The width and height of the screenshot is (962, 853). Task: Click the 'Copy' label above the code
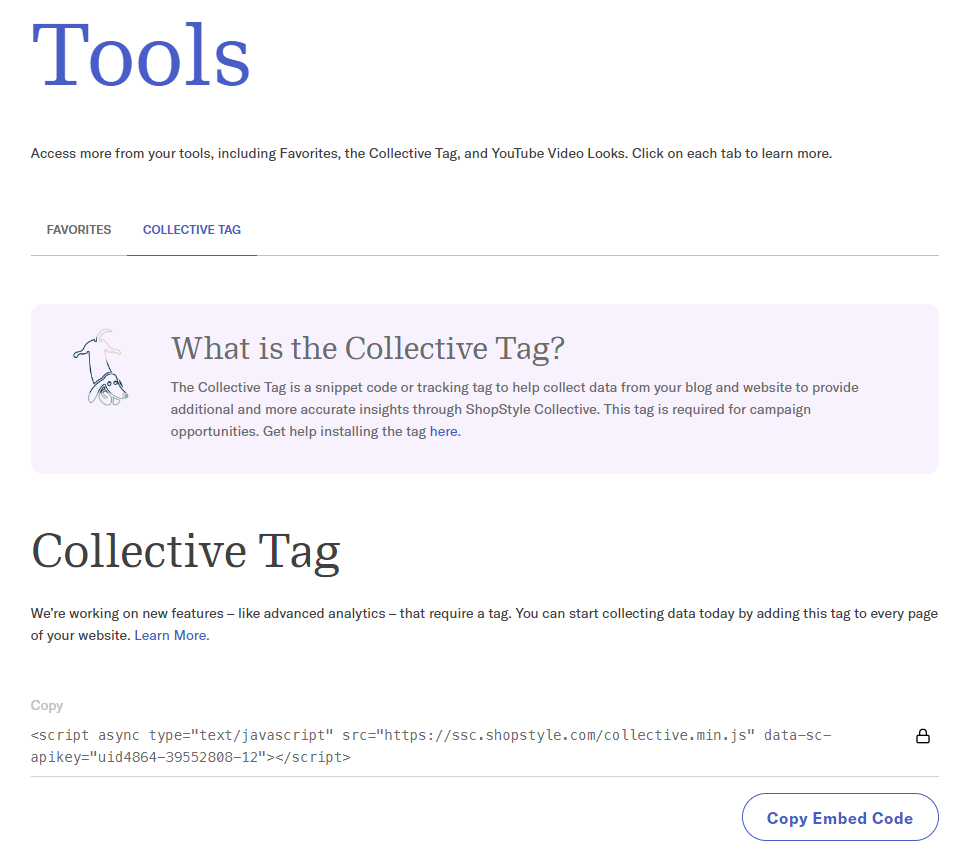(47, 706)
